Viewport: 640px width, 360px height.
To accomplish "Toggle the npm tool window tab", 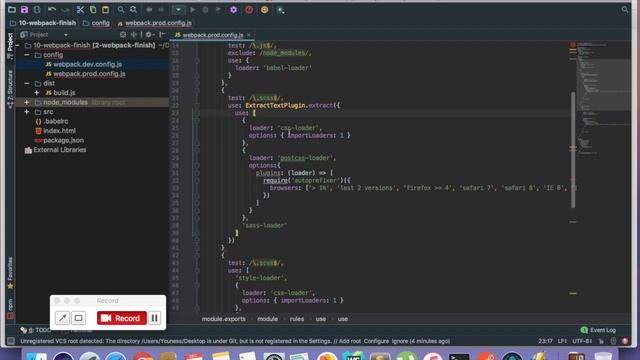I will point(10,308).
